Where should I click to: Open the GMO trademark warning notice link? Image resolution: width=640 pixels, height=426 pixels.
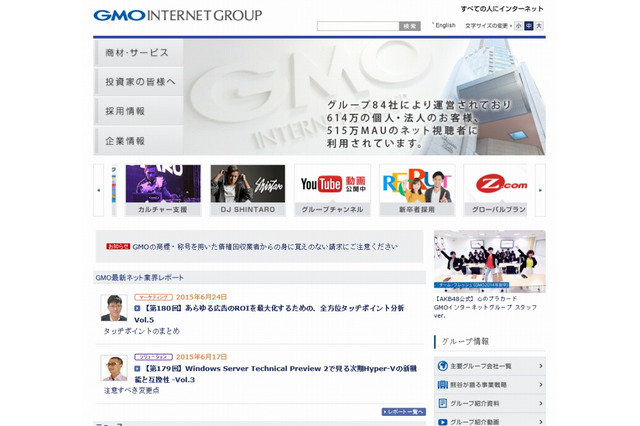265,246
